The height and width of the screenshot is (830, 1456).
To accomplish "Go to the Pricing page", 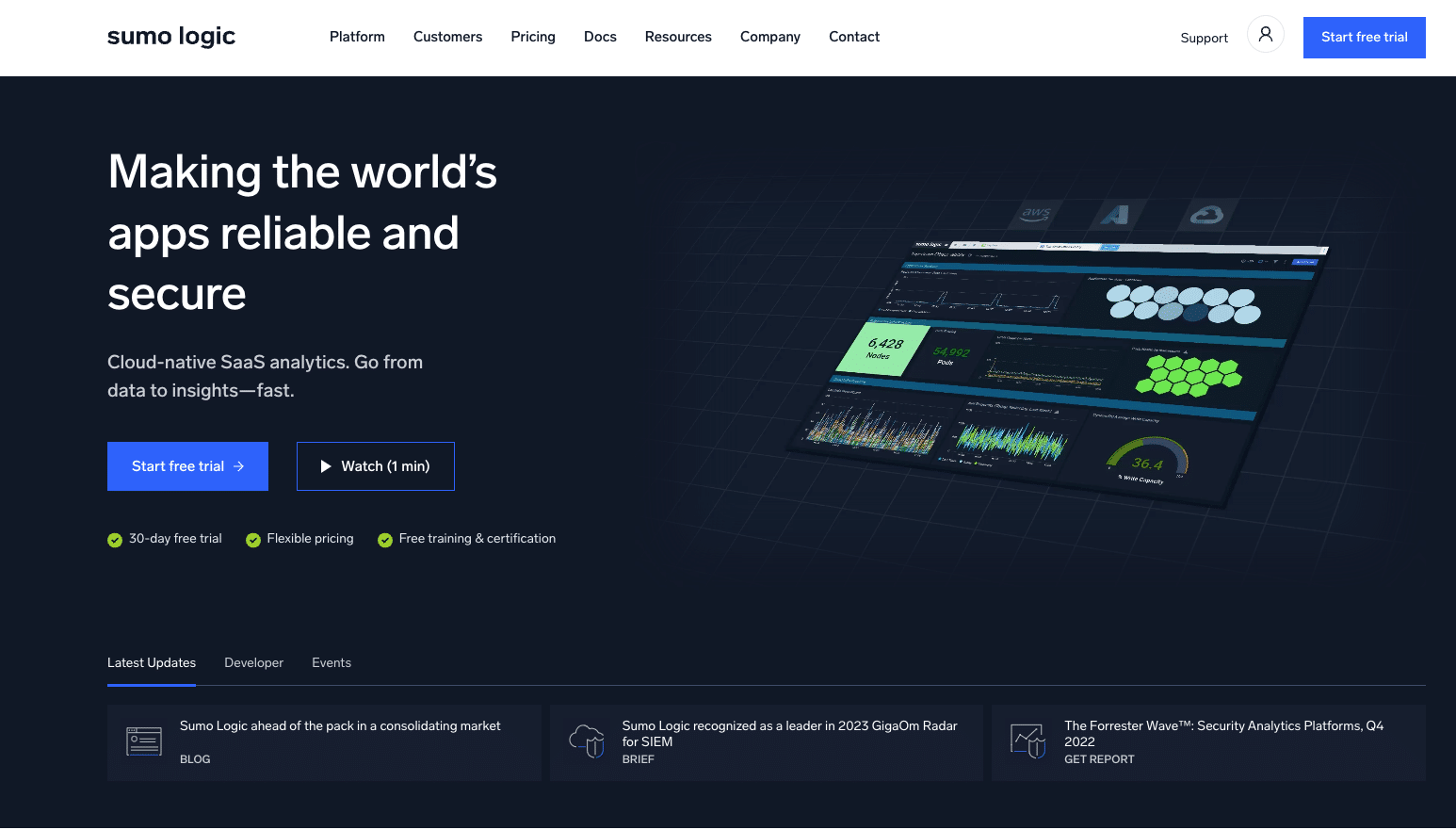I will point(533,37).
